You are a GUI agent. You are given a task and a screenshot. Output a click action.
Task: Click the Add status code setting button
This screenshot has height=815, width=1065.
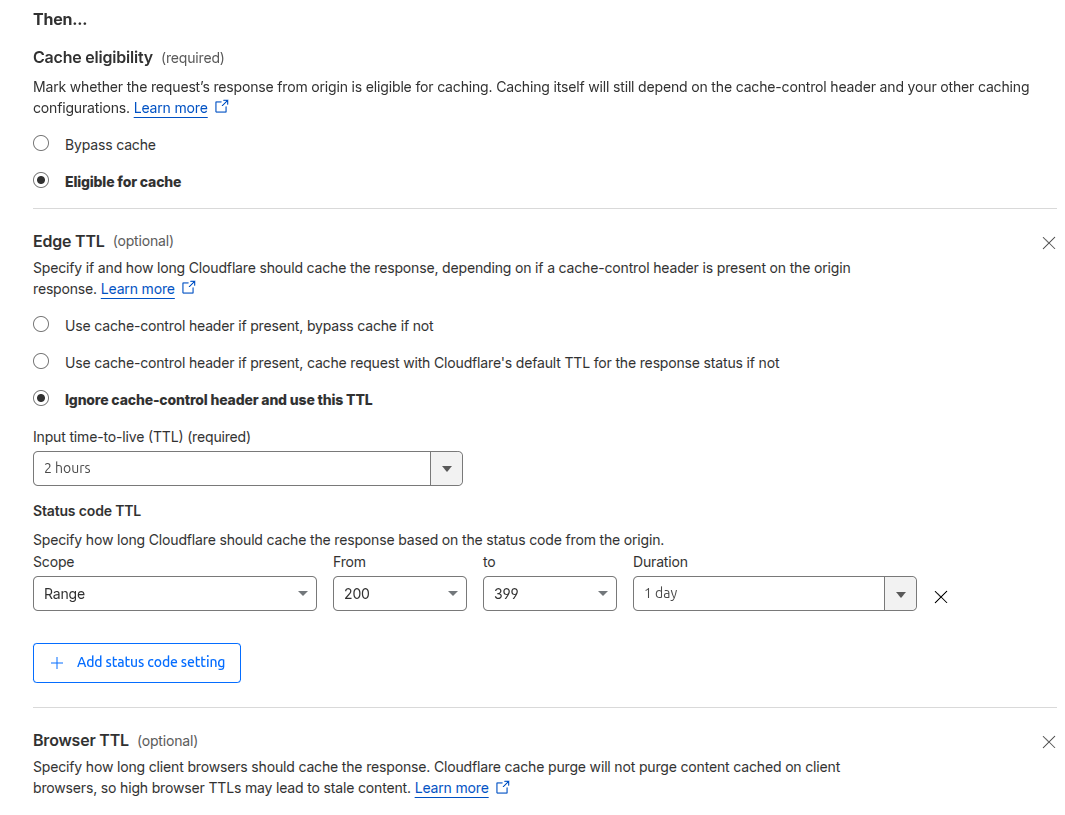click(x=137, y=663)
